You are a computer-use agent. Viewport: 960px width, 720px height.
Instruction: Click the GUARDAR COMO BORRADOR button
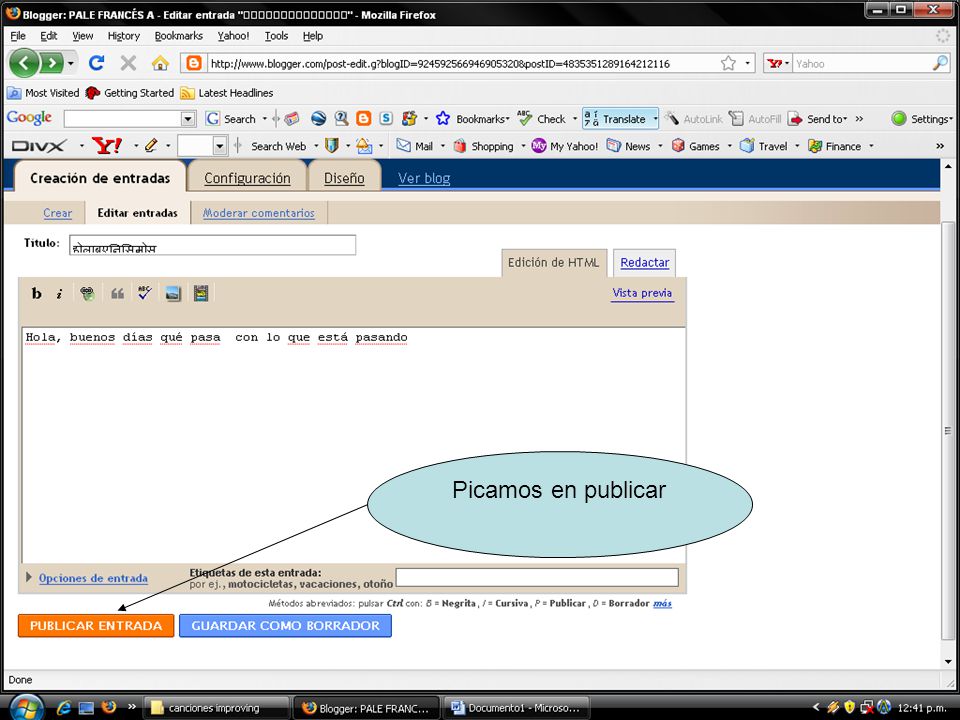[x=285, y=626]
